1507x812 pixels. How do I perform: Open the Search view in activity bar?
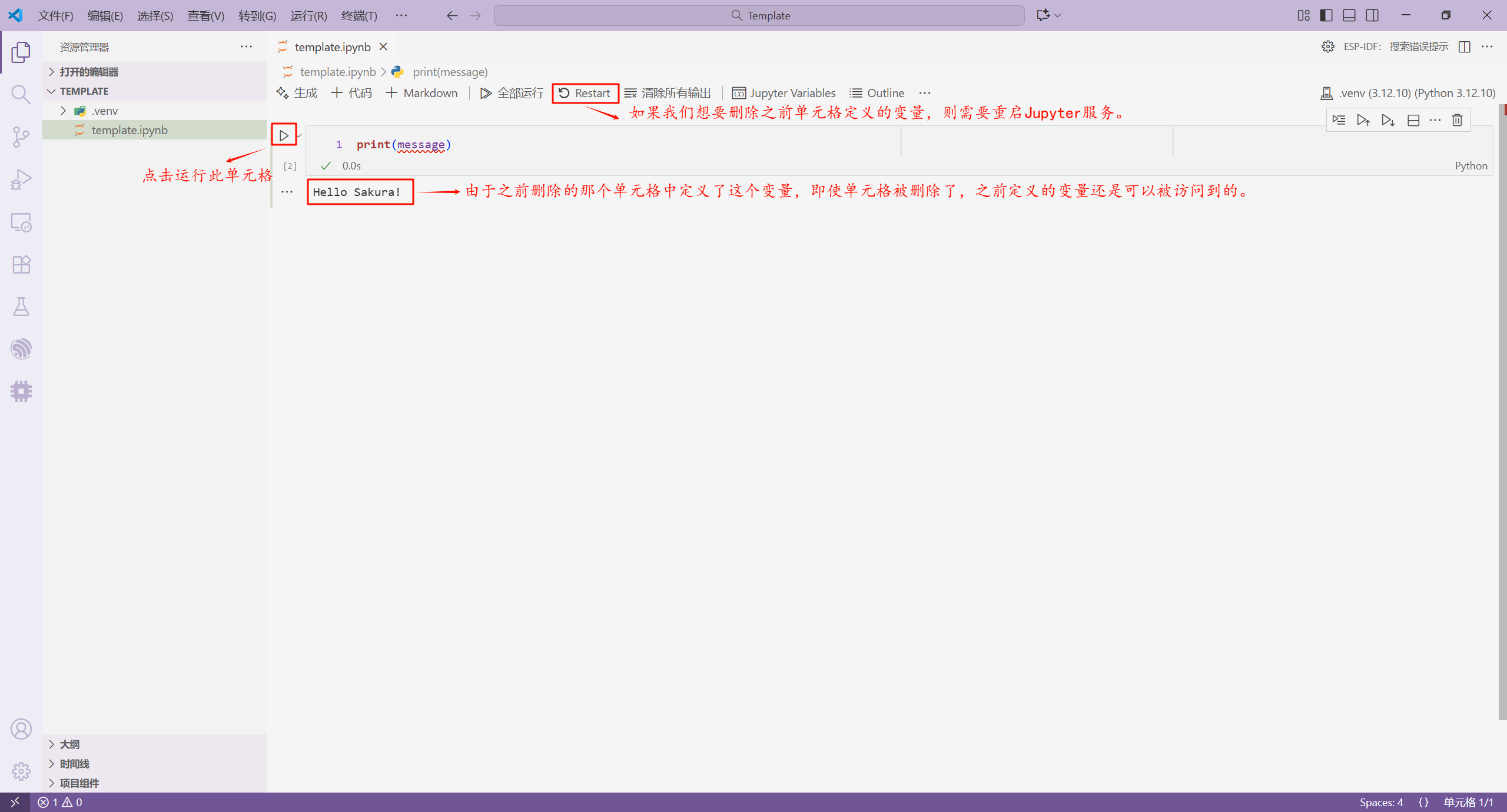click(x=21, y=94)
